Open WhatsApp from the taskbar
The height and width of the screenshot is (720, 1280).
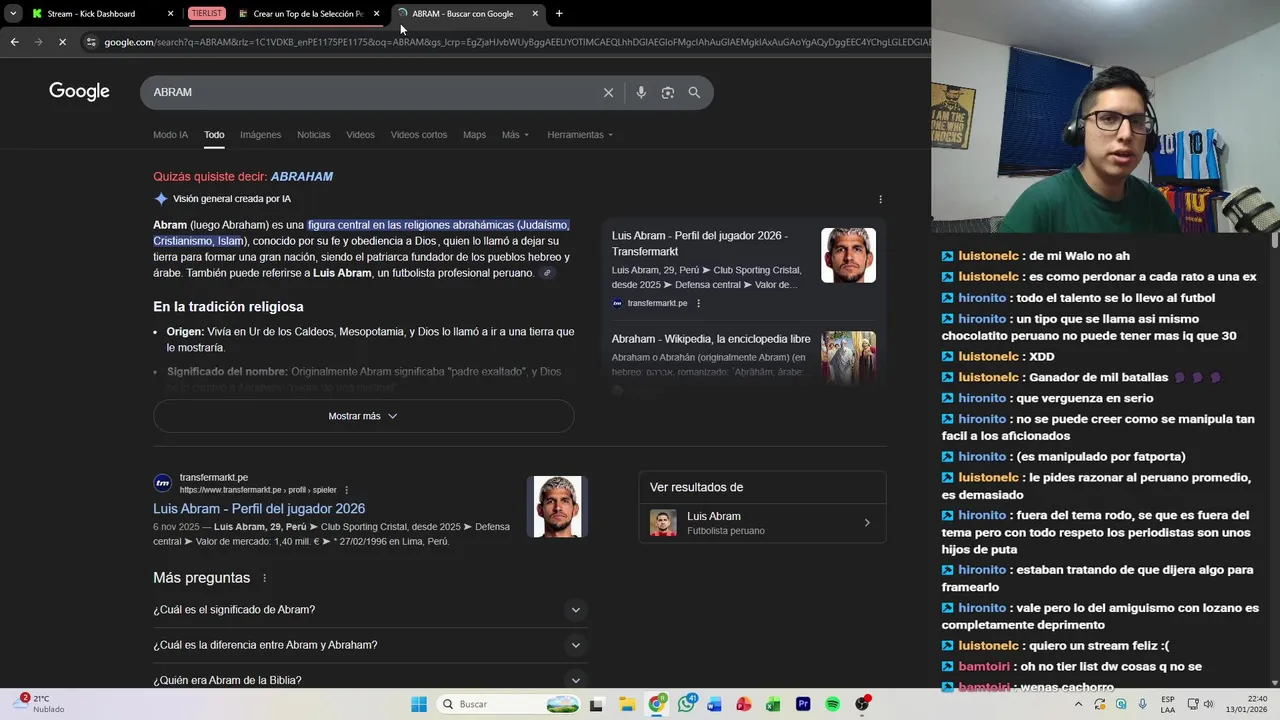point(686,704)
